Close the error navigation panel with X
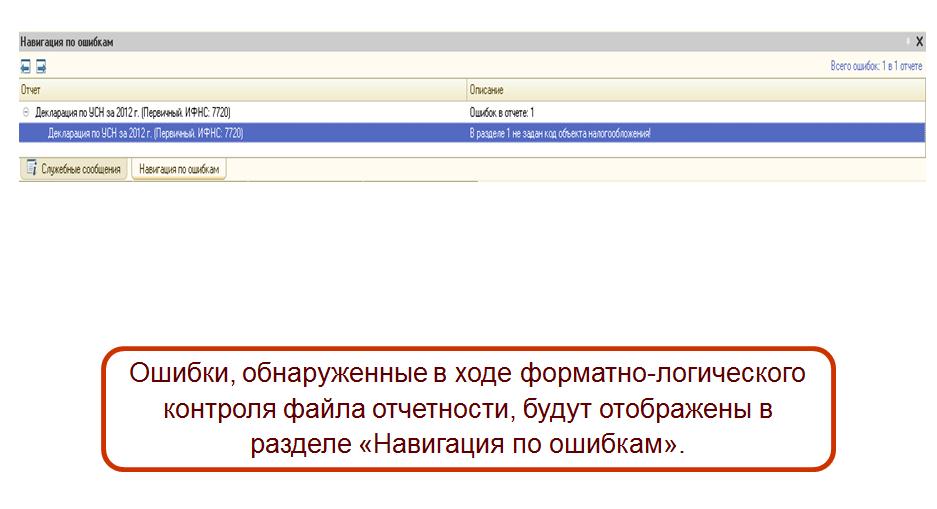Image resolution: width=937 pixels, height=509 pixels. (919, 42)
